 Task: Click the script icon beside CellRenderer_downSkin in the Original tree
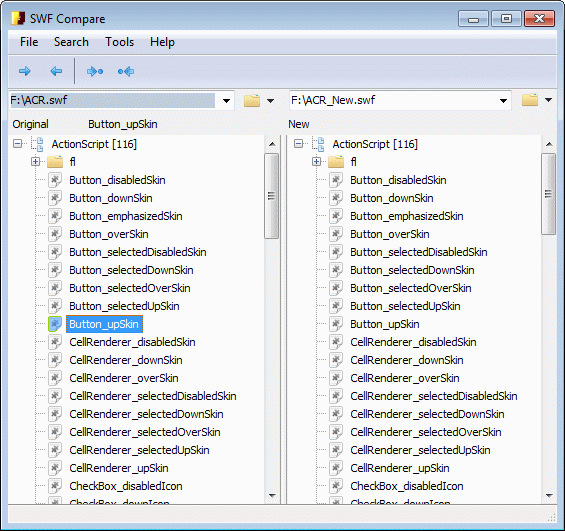click(x=55, y=360)
